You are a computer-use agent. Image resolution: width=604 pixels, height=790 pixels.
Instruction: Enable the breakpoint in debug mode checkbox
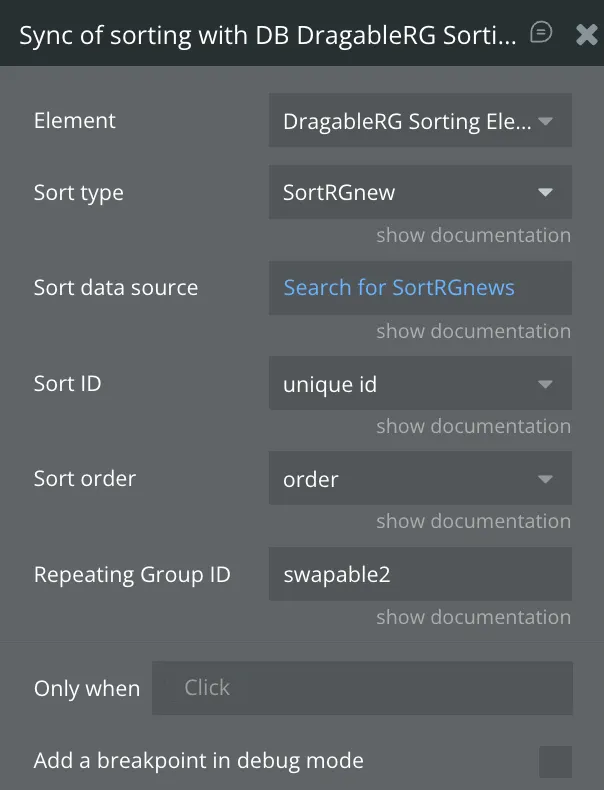pyautogui.click(x=555, y=761)
